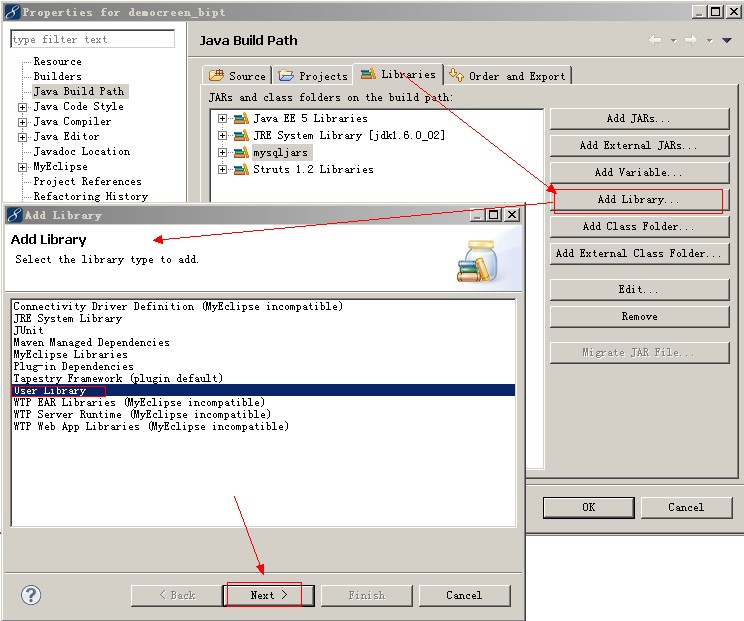The image size is (744, 621).
Task: Select Resource in the properties tree
Action: pyautogui.click(x=57, y=62)
